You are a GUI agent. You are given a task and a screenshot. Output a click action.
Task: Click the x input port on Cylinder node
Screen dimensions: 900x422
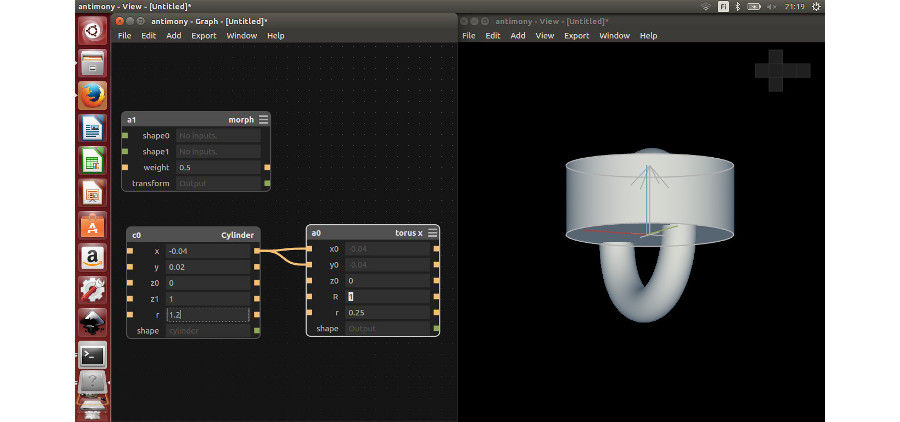pos(130,251)
